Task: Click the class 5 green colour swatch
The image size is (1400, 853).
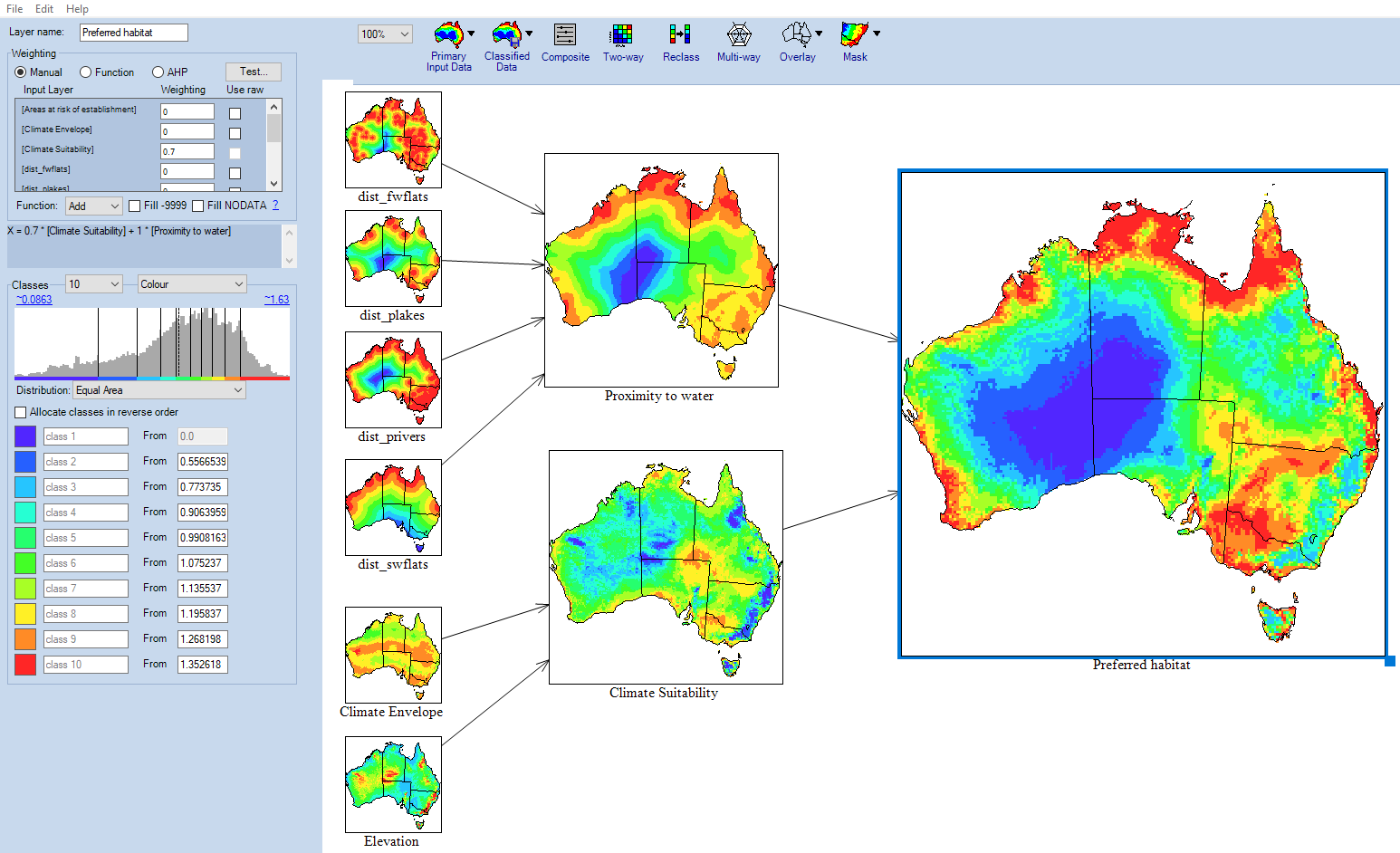Action: pos(25,538)
